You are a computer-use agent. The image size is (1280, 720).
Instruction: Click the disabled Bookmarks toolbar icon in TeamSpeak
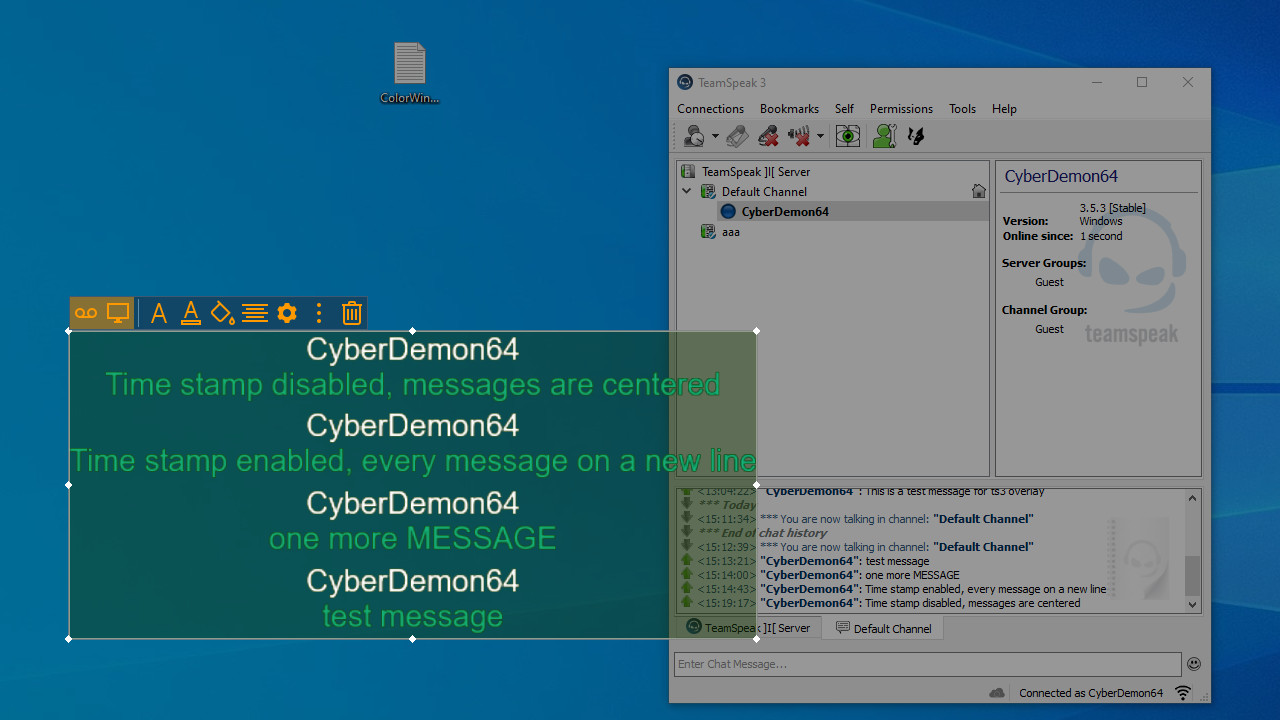[737, 136]
